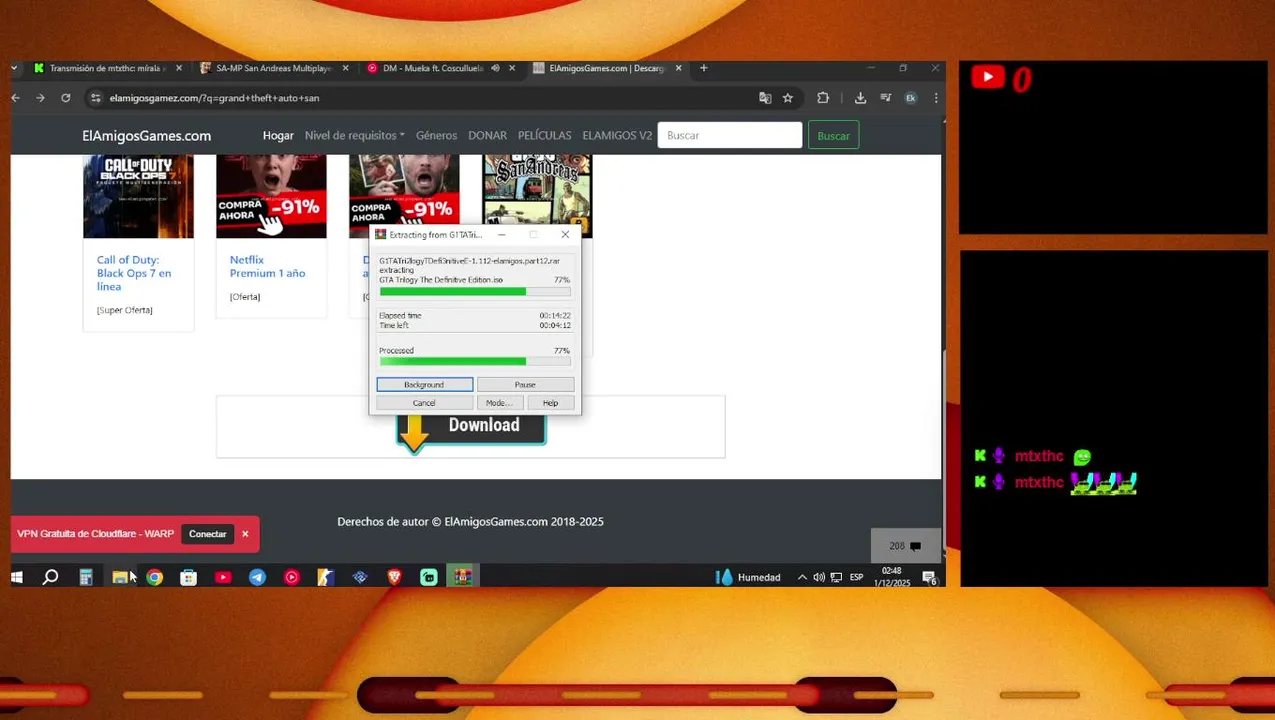Cancel the WinRAR extraction
Viewport: 1275px width, 720px height.
[x=424, y=403]
